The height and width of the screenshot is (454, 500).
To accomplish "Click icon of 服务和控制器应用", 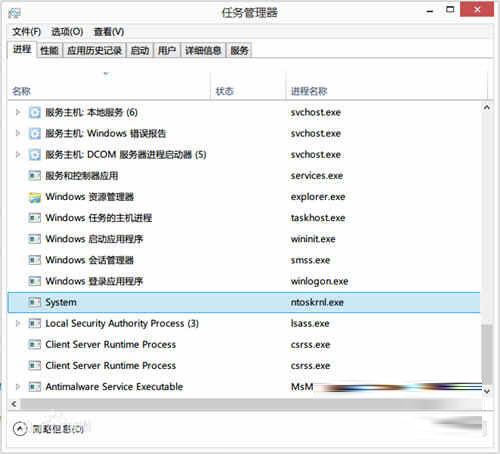I will (34, 175).
